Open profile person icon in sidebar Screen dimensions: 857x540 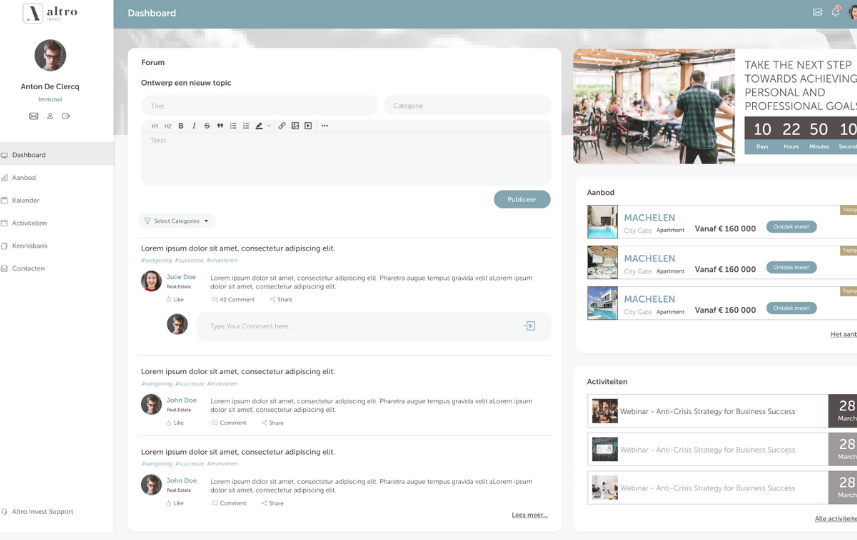point(50,116)
